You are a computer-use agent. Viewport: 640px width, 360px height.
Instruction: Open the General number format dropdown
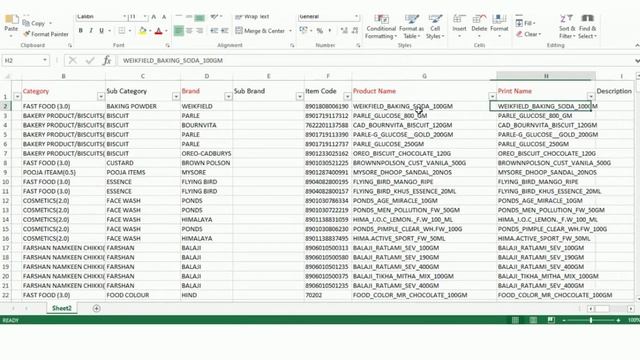356,17
